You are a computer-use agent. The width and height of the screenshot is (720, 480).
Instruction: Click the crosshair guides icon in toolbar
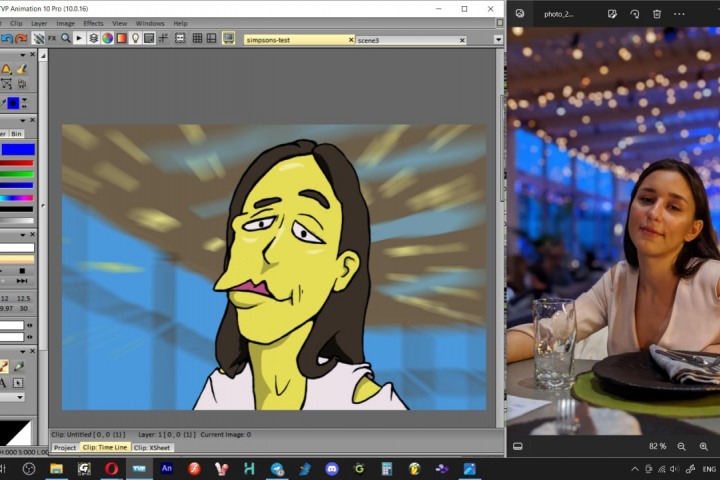[x=163, y=38]
